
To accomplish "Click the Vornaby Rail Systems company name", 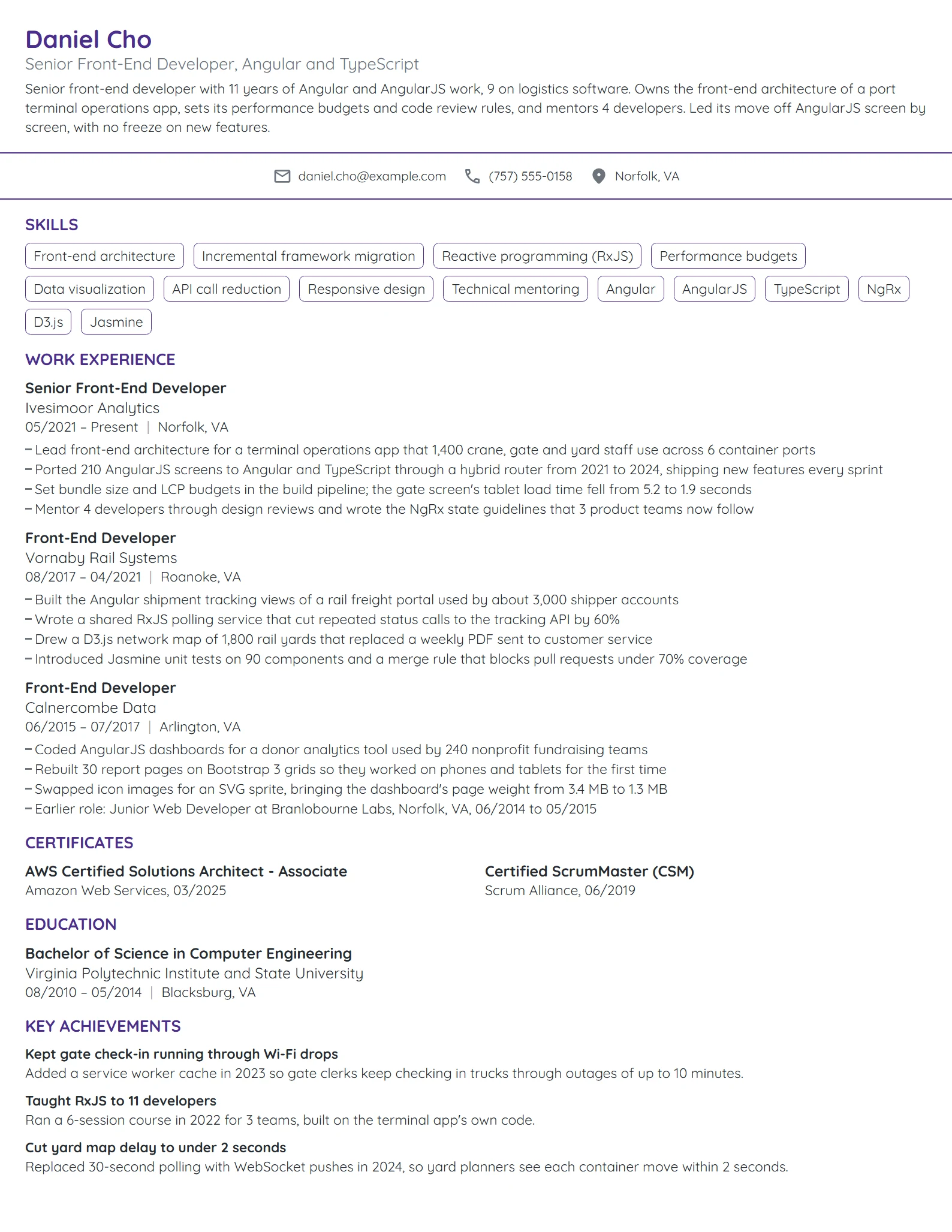I will (x=101, y=558).
